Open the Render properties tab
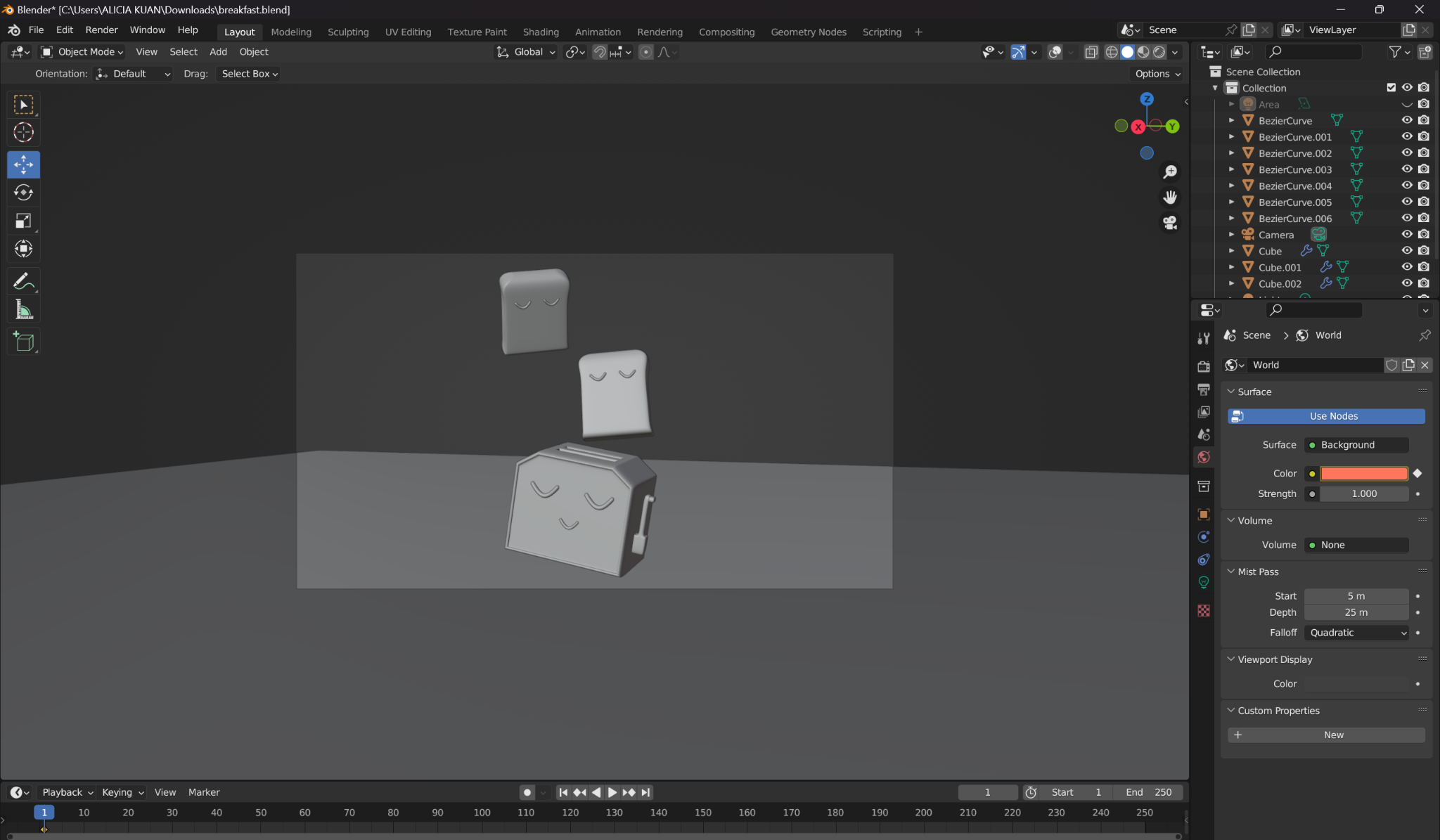Viewport: 1440px width, 840px height. pyautogui.click(x=1204, y=366)
